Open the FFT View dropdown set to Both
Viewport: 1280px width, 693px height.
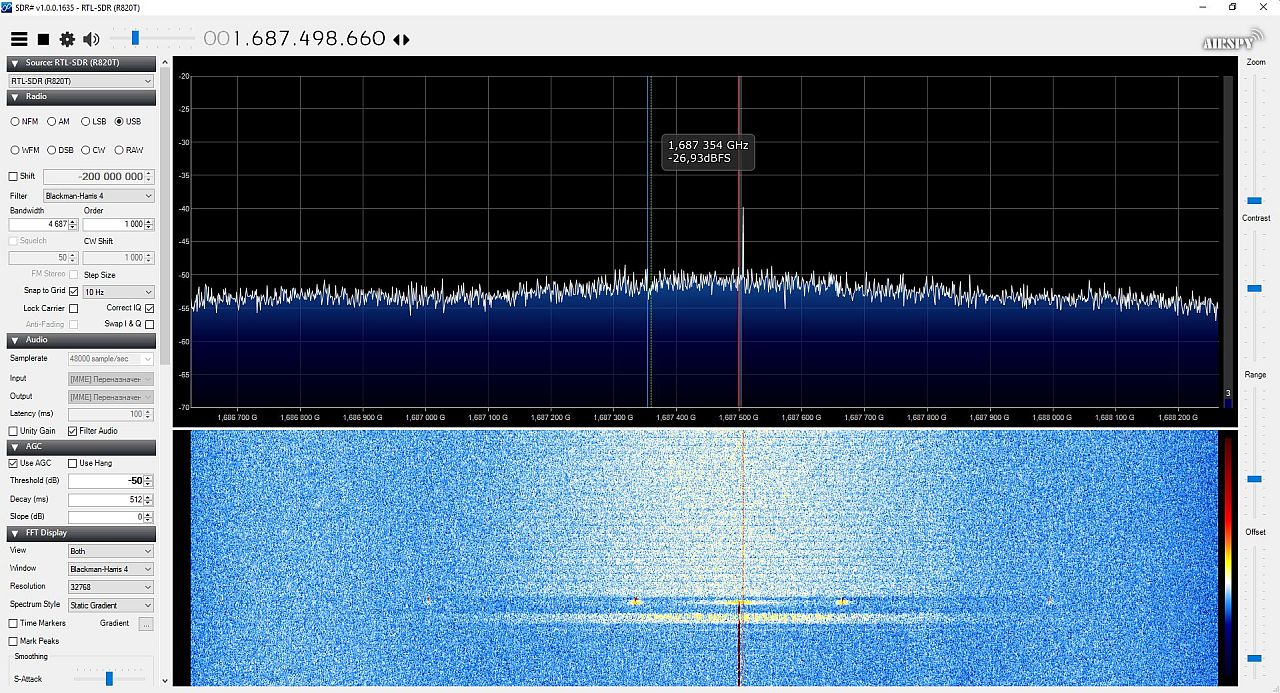tap(110, 551)
